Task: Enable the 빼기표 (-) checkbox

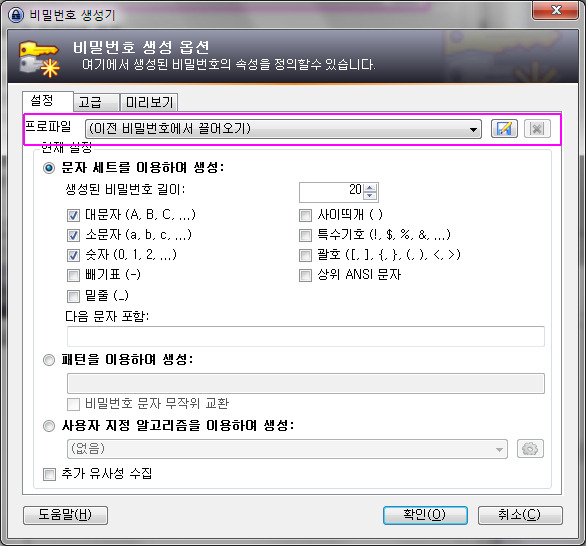Action: 73,275
